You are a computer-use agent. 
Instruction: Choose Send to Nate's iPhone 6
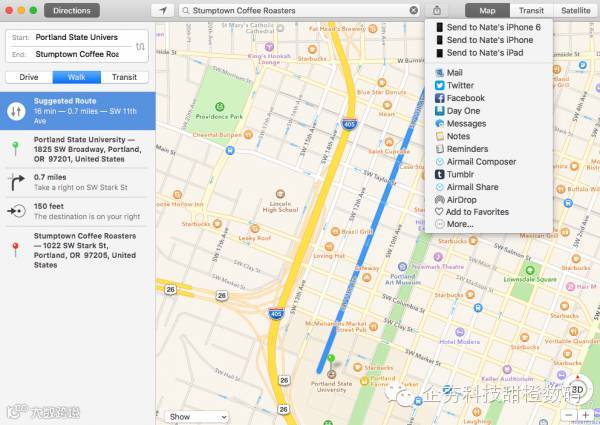click(489, 27)
